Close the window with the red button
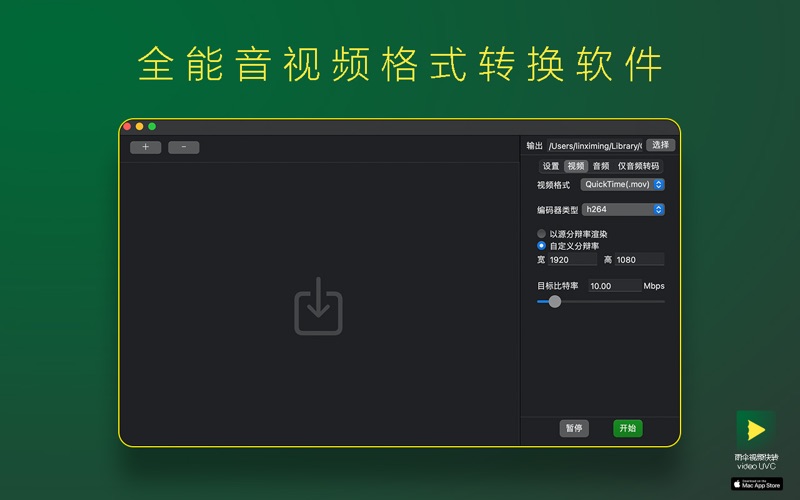 click(127, 127)
